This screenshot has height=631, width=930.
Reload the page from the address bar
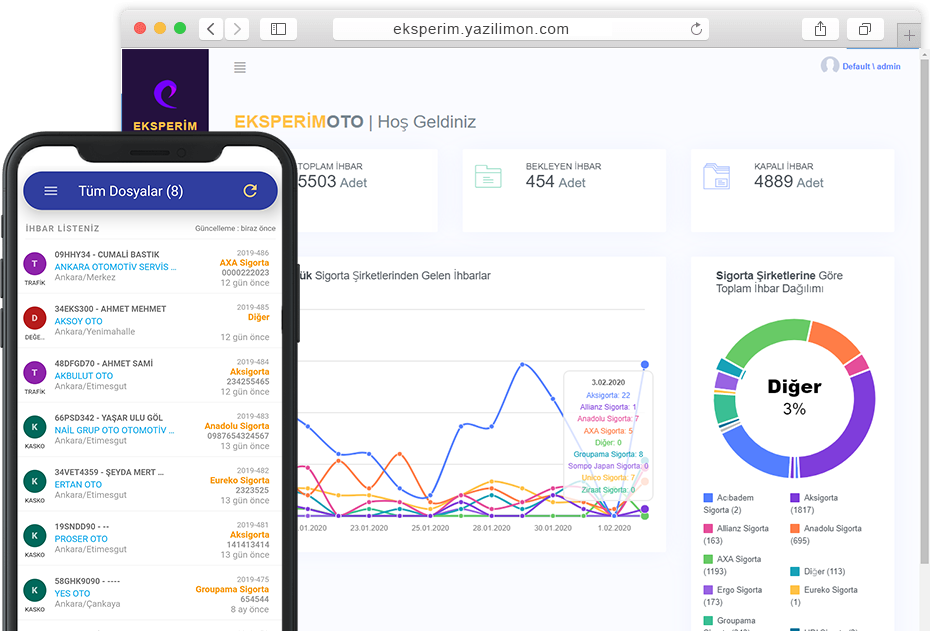(696, 29)
